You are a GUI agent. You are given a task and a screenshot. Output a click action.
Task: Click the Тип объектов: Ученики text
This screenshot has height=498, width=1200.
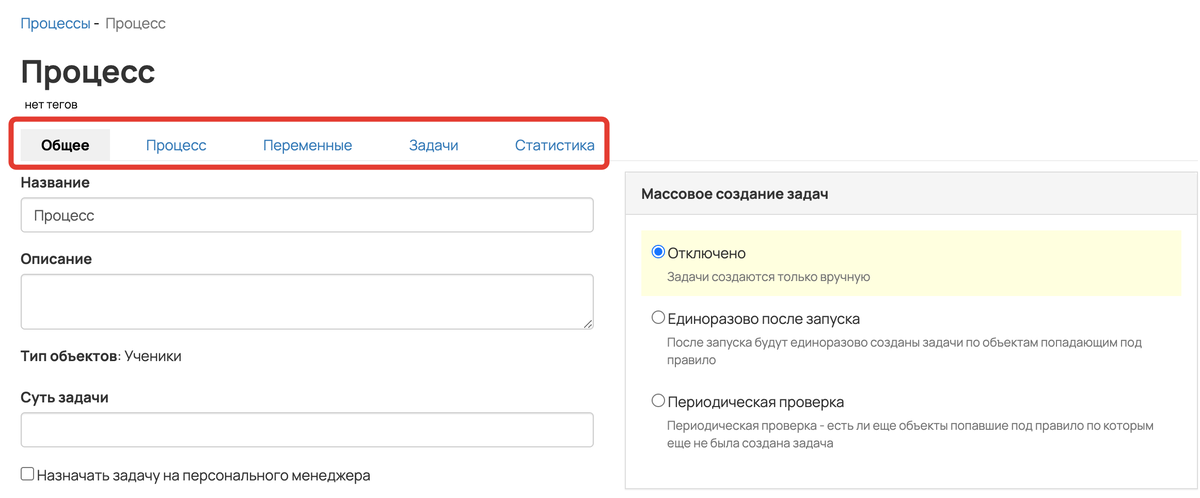(x=101, y=356)
